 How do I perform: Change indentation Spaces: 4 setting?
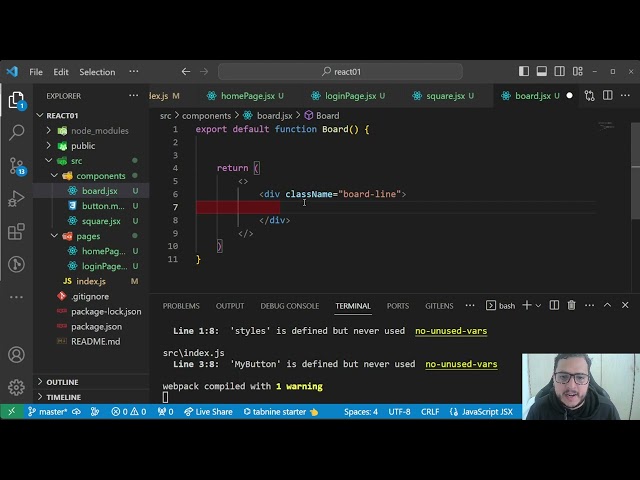tap(361, 412)
